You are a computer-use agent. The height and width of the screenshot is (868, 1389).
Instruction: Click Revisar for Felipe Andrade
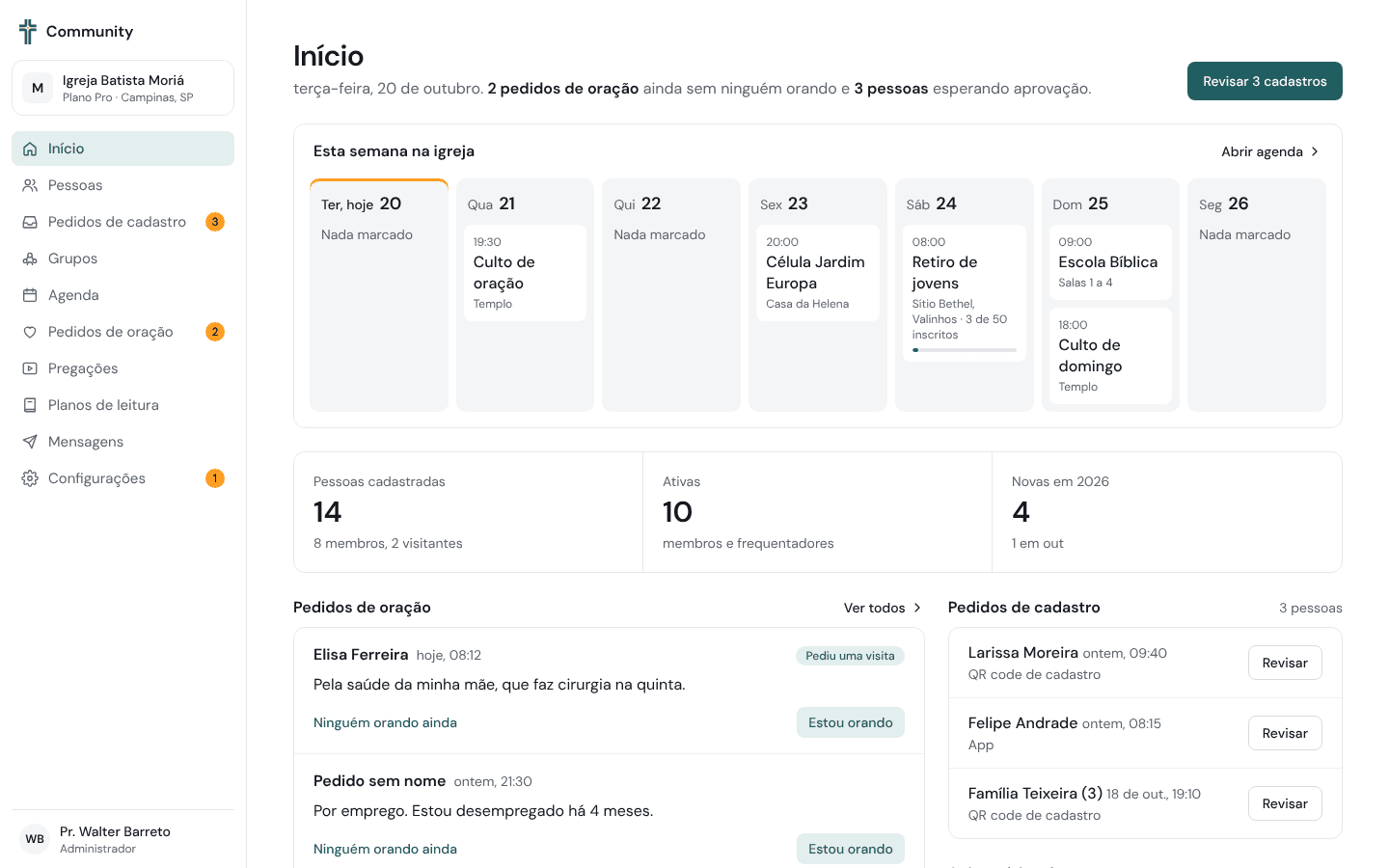[x=1285, y=733]
